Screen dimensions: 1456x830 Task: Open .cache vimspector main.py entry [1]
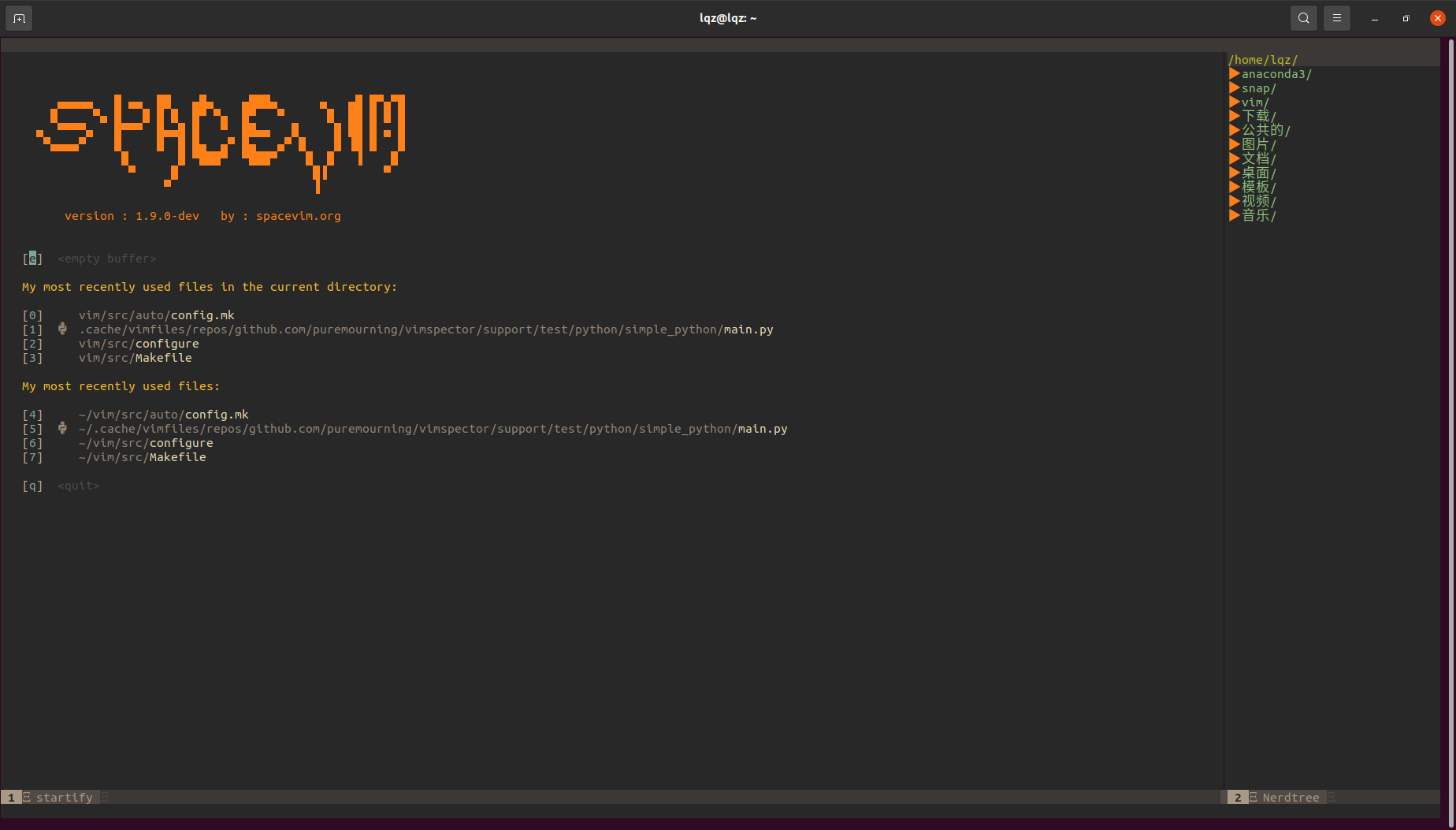(x=426, y=329)
